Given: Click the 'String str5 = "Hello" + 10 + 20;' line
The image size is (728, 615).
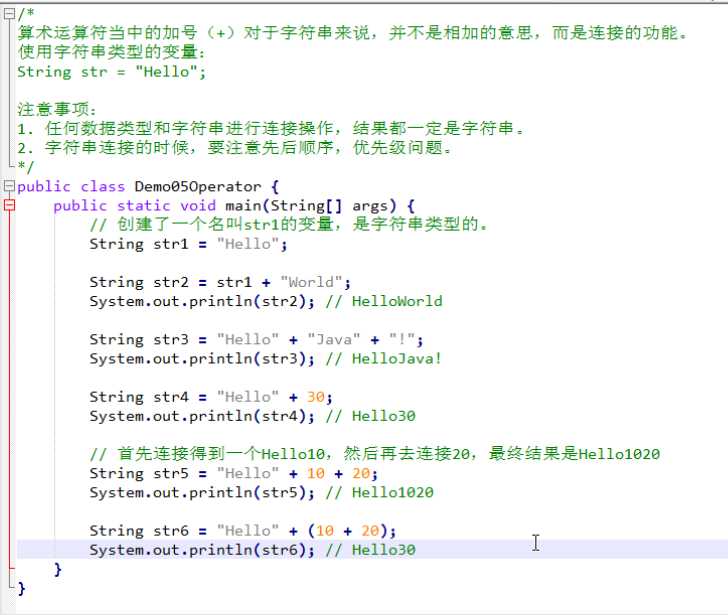Looking at the screenshot, I should (x=234, y=473).
